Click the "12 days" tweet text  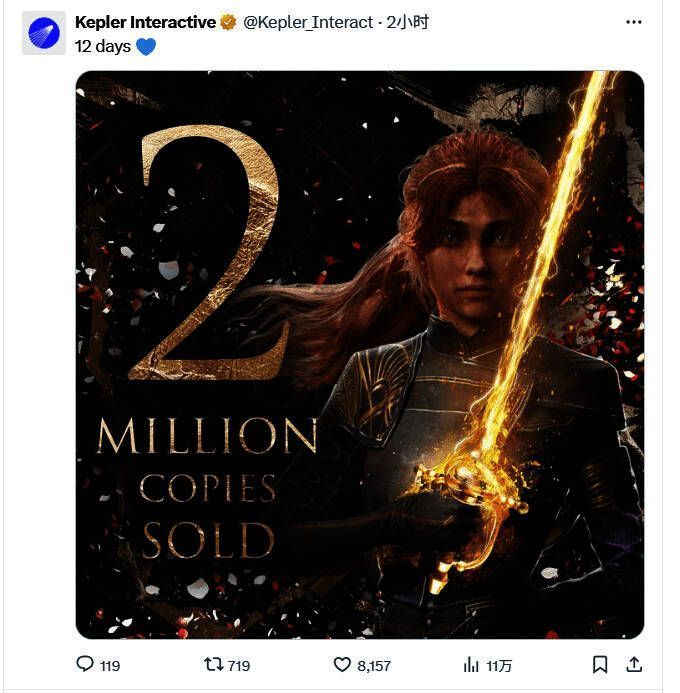click(103, 46)
